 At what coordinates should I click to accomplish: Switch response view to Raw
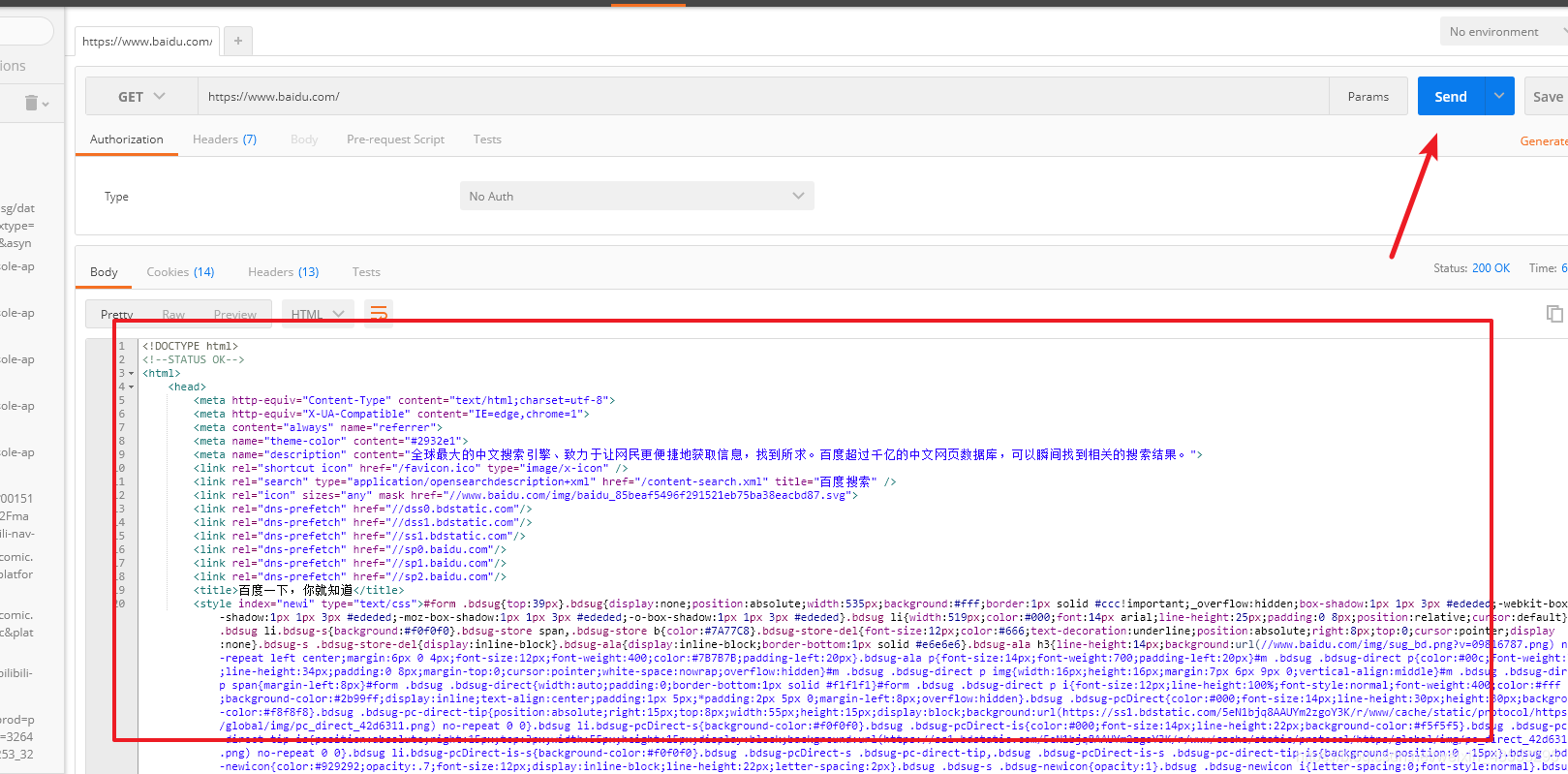(x=173, y=315)
